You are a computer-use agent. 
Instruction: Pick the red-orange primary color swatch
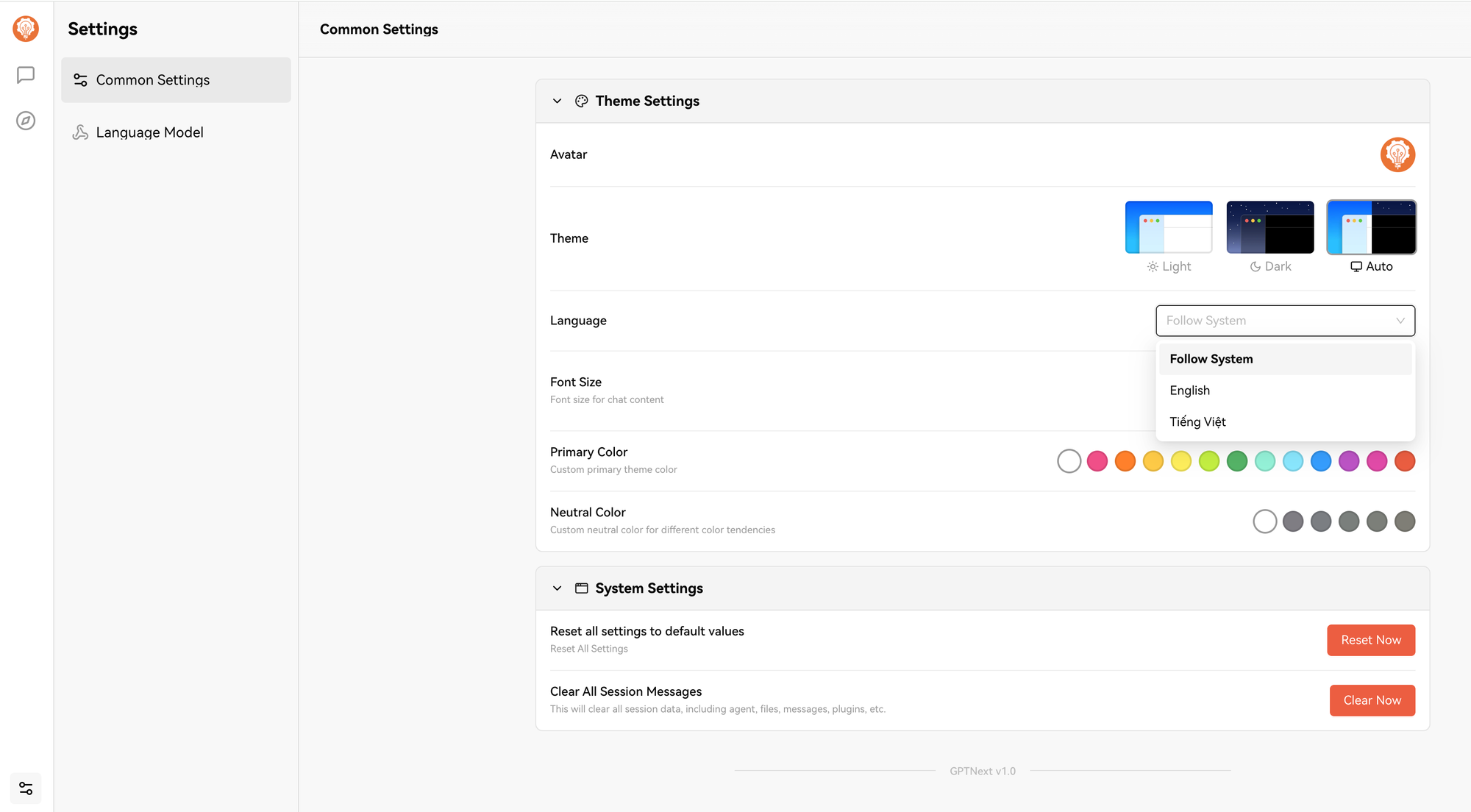click(1405, 461)
